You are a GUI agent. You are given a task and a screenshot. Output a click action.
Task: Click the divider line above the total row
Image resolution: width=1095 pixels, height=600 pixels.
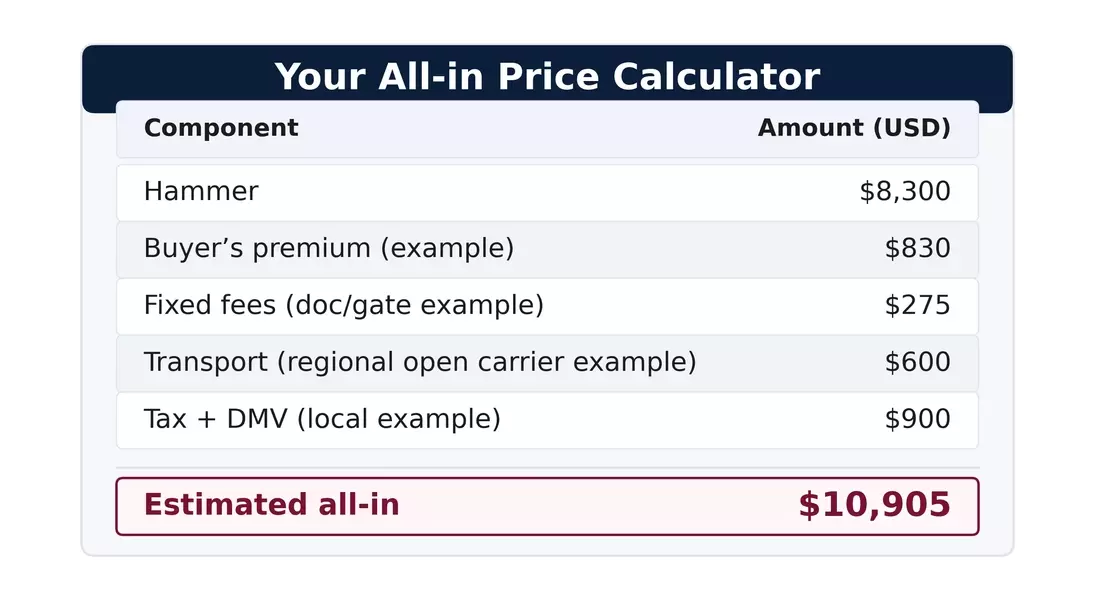(x=547, y=467)
